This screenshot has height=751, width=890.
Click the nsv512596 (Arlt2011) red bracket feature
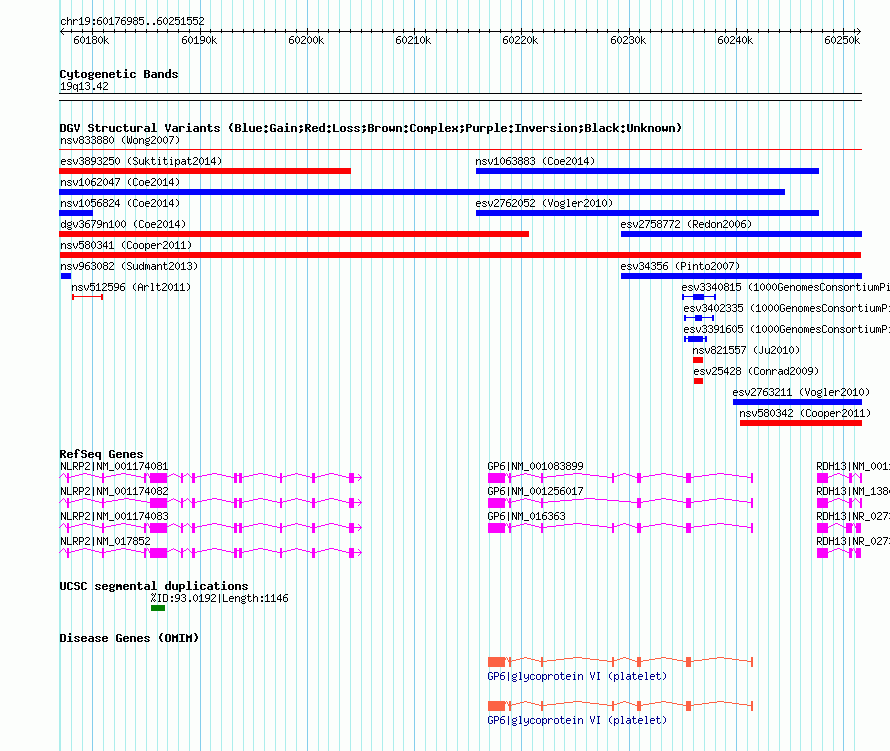pos(87,297)
